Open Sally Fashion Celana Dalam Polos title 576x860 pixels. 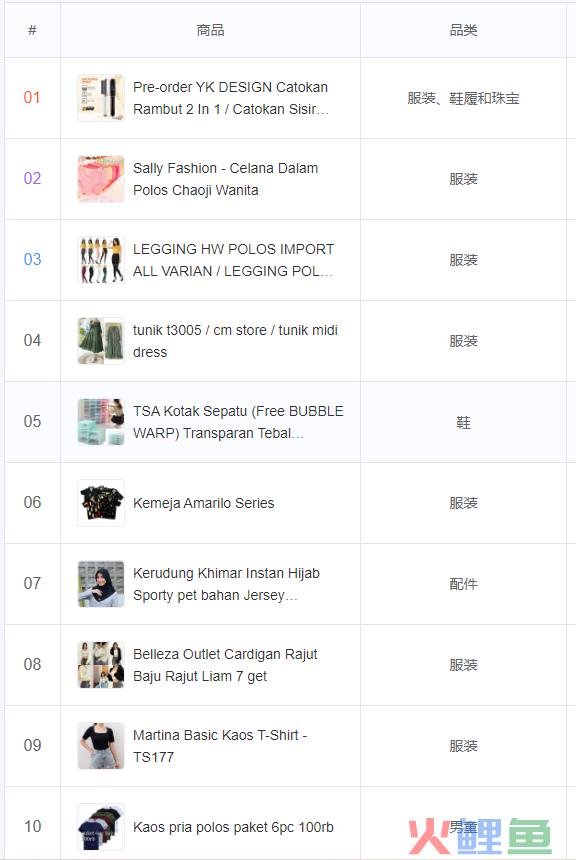coord(225,179)
